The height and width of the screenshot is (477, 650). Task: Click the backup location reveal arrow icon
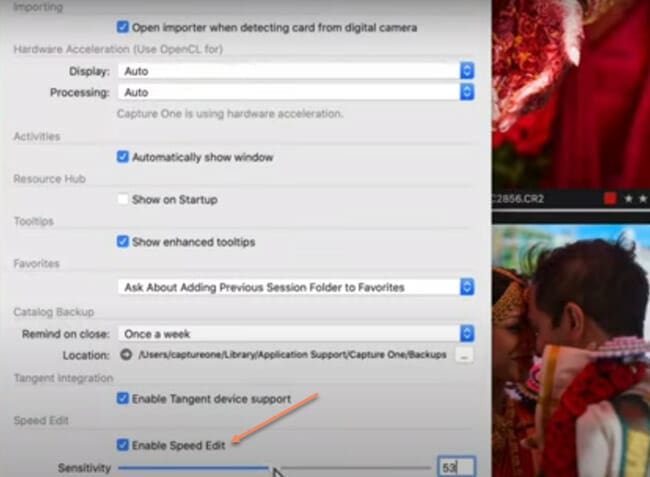(126, 355)
